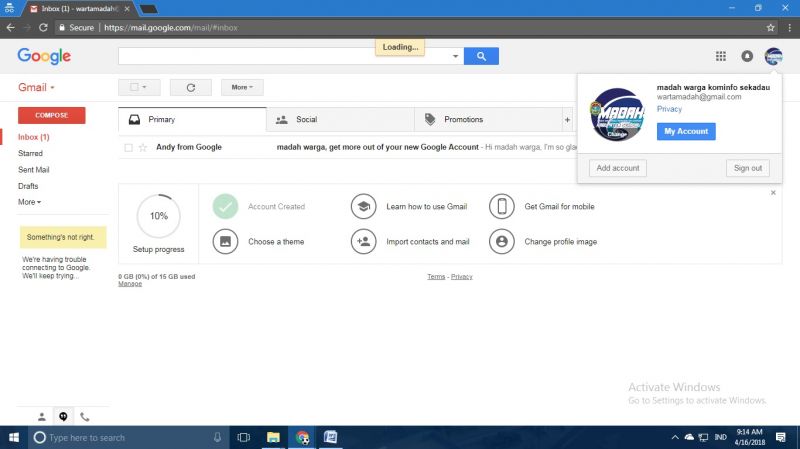Show hidden system tray icons
Image resolution: width=800 pixels, height=449 pixels.
pyautogui.click(x=674, y=437)
